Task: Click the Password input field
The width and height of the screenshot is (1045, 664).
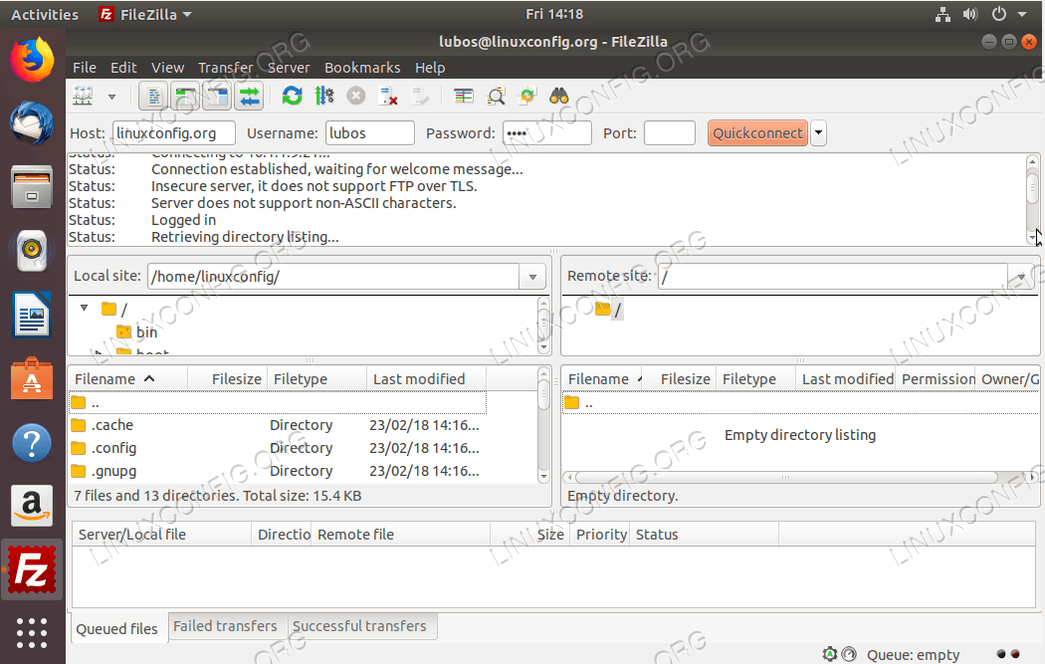Action: (x=547, y=132)
